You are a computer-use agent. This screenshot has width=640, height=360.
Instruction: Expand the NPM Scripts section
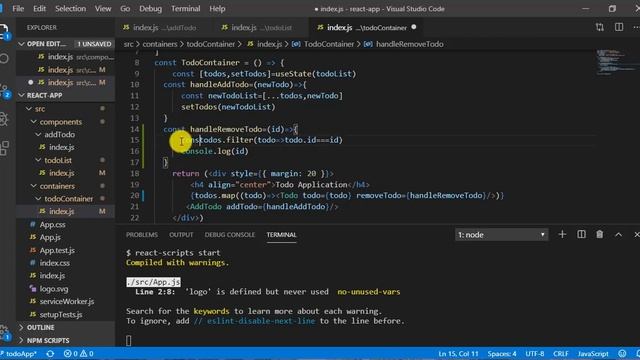click(x=65, y=340)
